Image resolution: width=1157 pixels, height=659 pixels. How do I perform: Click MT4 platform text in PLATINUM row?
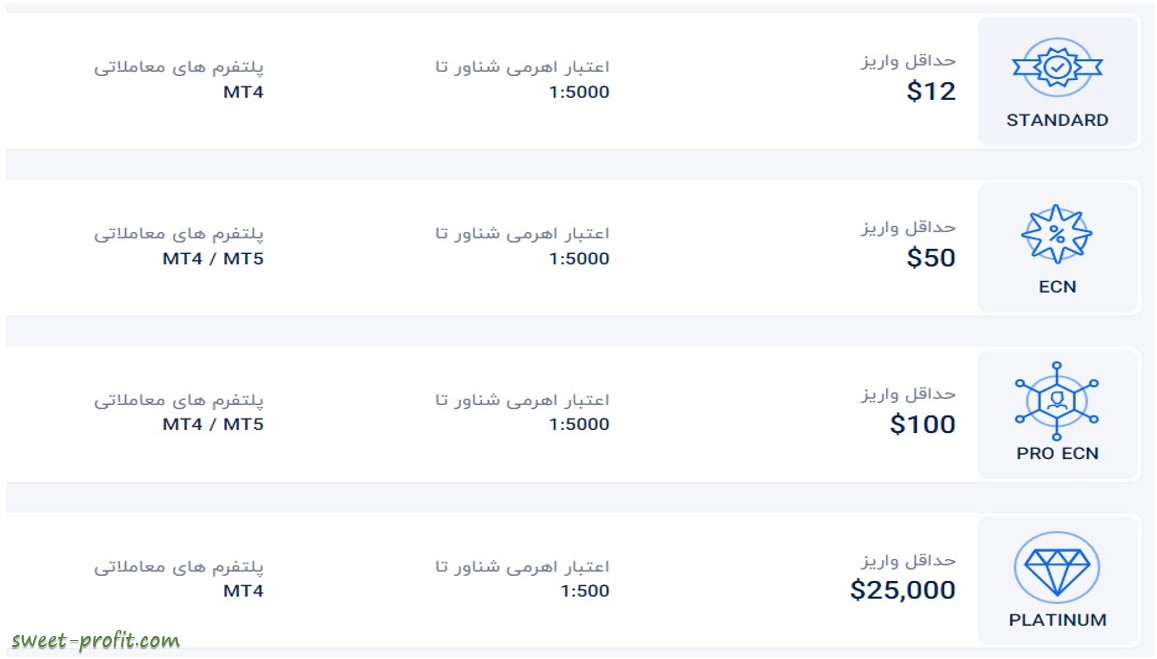(x=243, y=591)
